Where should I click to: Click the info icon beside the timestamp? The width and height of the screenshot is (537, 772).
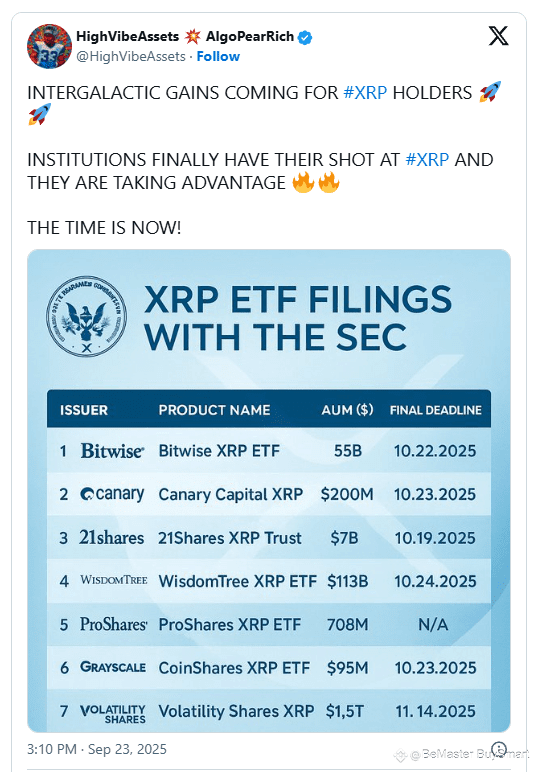[499, 749]
